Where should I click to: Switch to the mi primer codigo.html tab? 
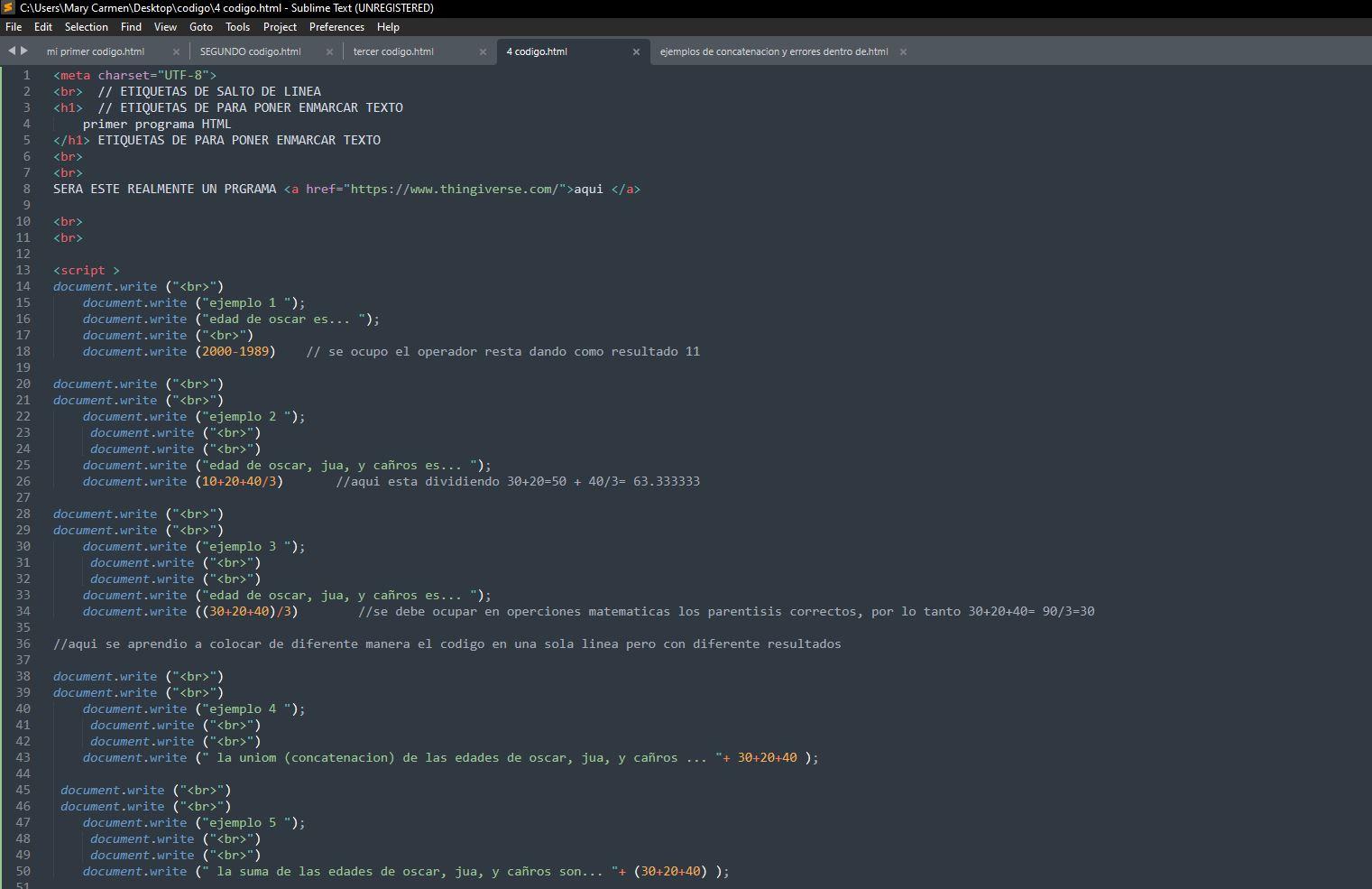(x=94, y=51)
